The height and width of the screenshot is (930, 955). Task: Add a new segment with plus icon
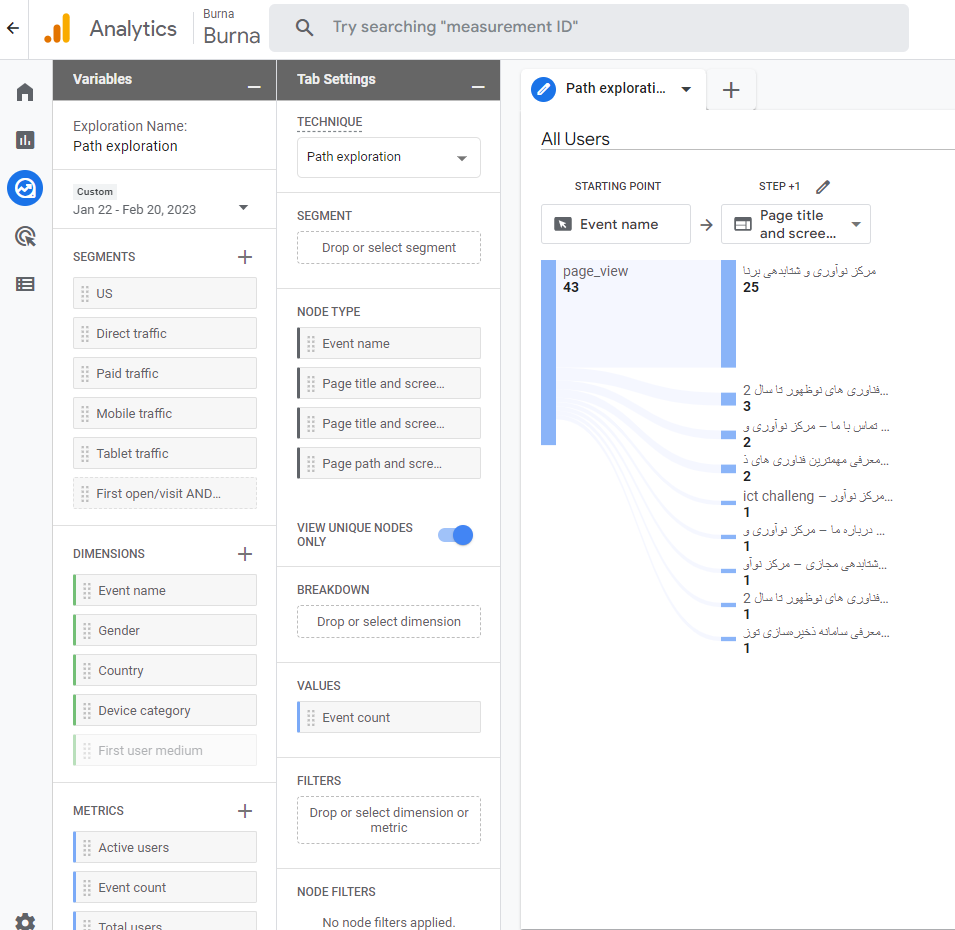tap(245, 257)
